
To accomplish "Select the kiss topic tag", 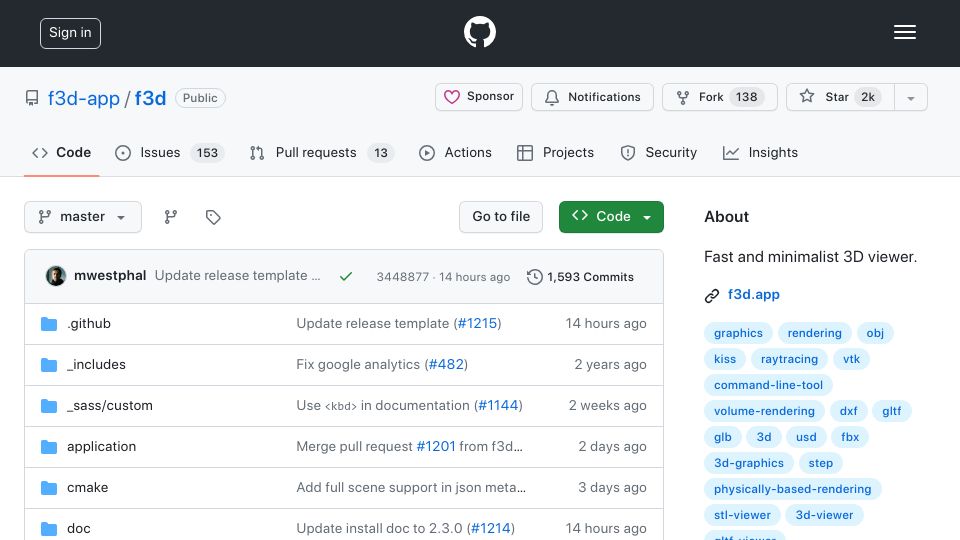I will (725, 359).
